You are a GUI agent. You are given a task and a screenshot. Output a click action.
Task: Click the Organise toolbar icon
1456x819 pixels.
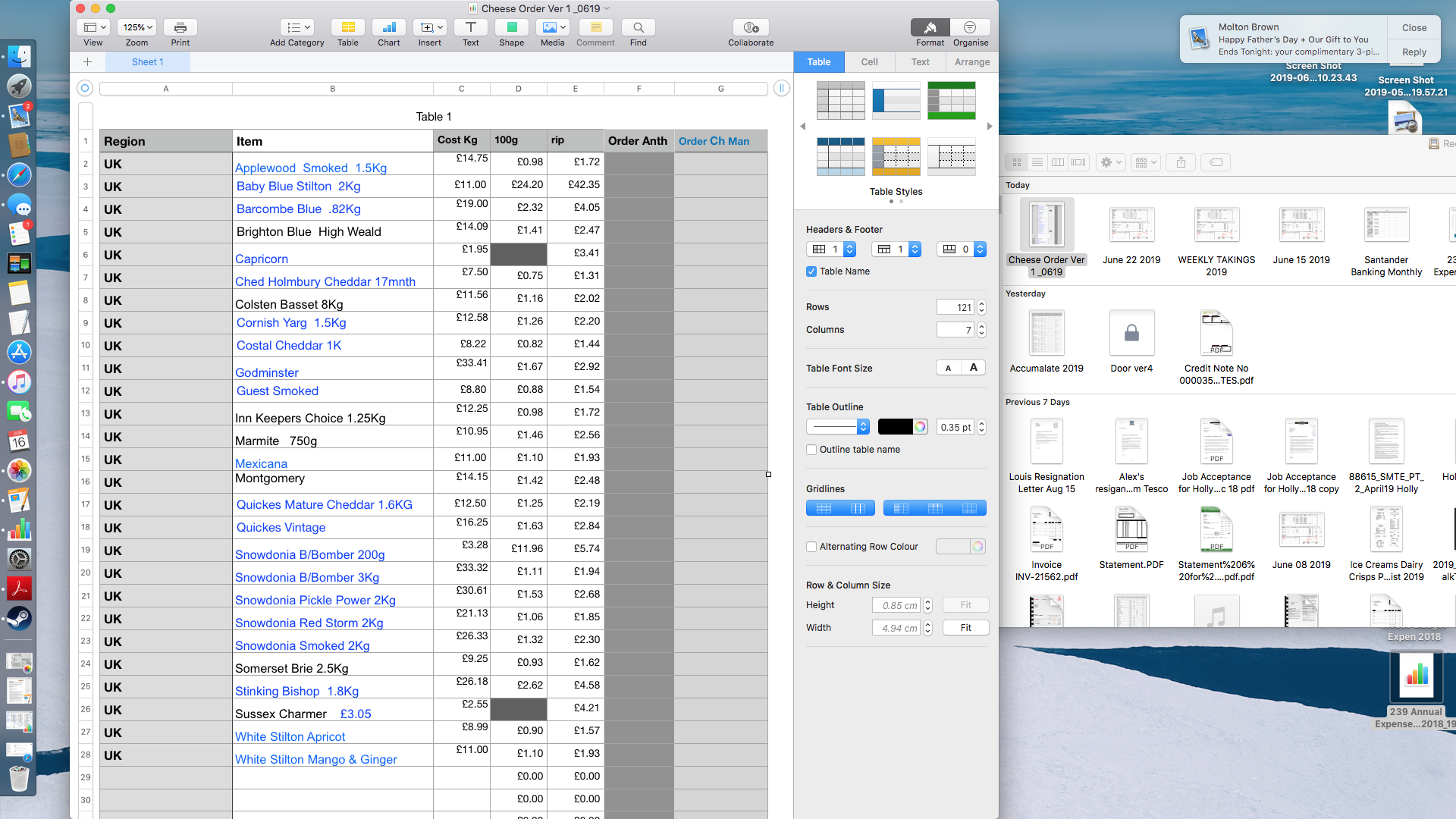pos(970,28)
